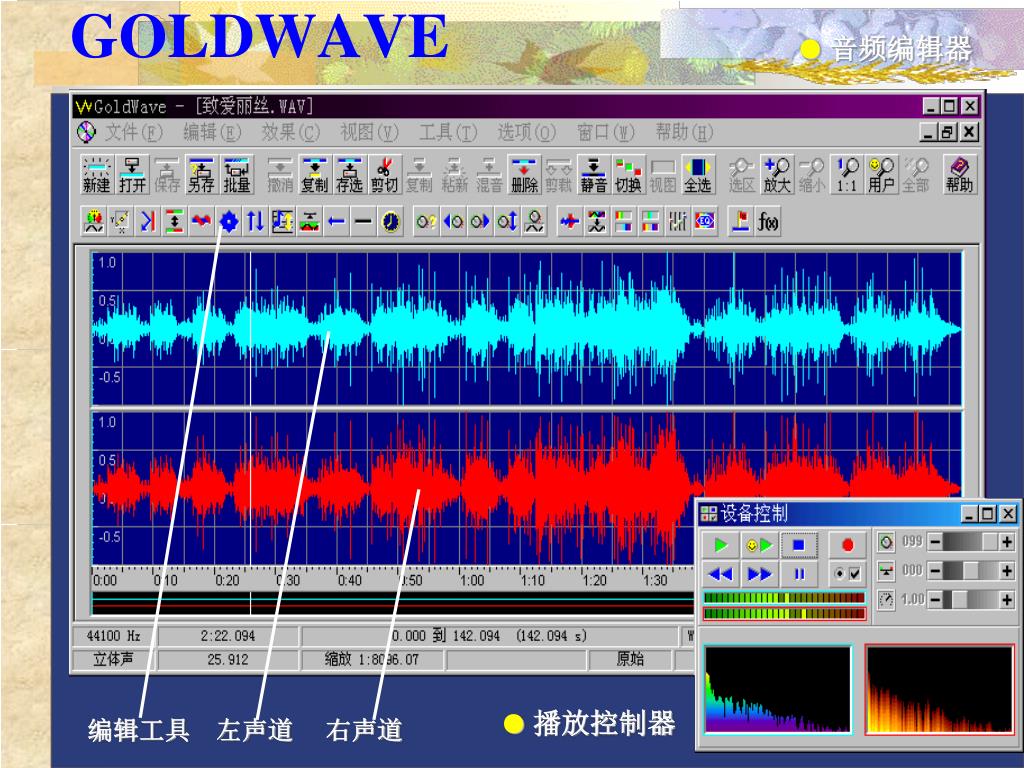Click the 缩小 (Zoom Out) toolbar button
This screenshot has width=1024, height=768.
[811, 174]
